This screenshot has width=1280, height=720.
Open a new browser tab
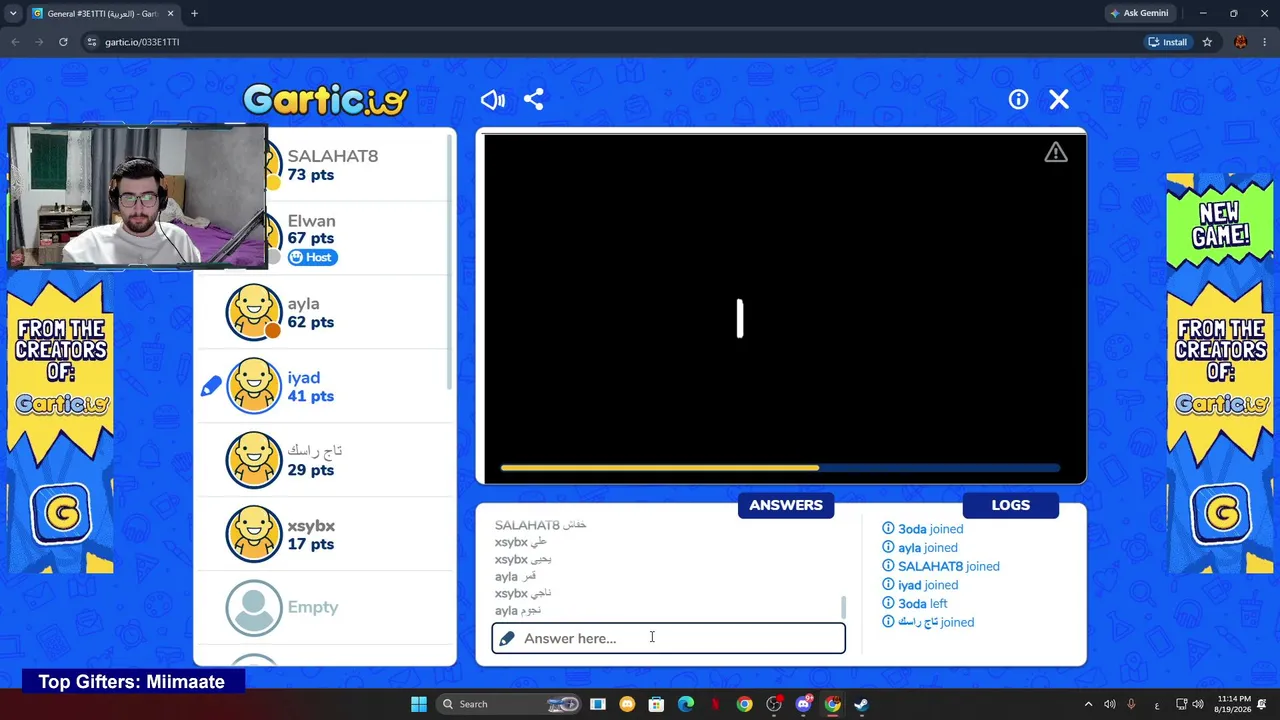pos(194,13)
